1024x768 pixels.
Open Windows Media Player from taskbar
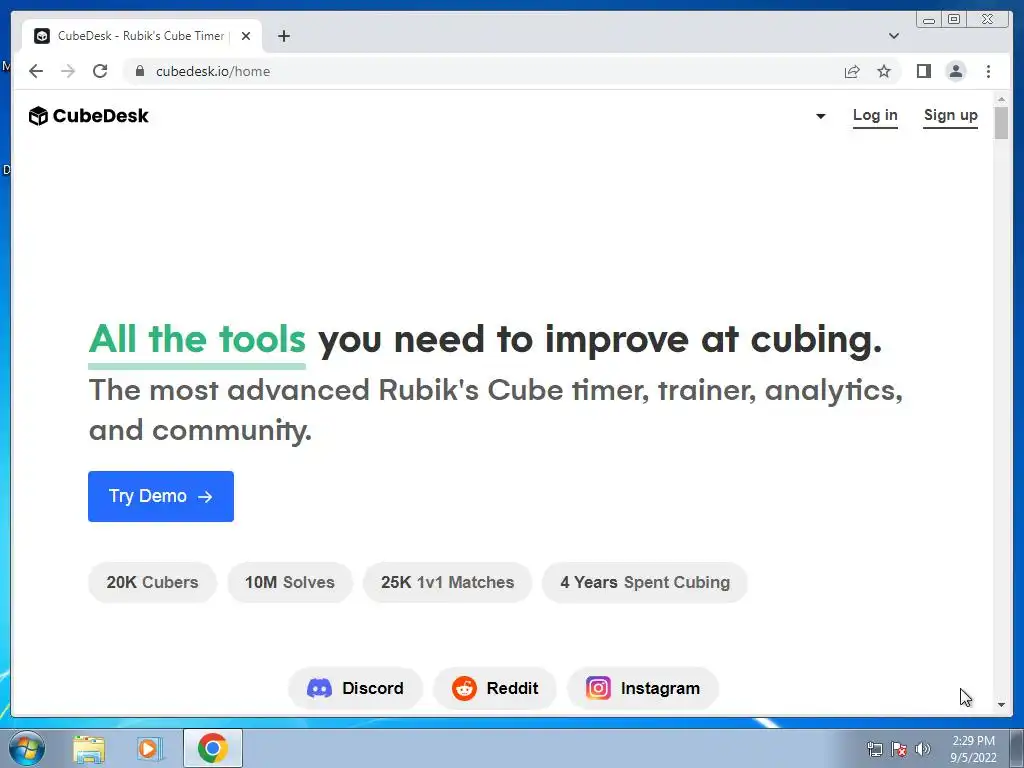(148, 749)
